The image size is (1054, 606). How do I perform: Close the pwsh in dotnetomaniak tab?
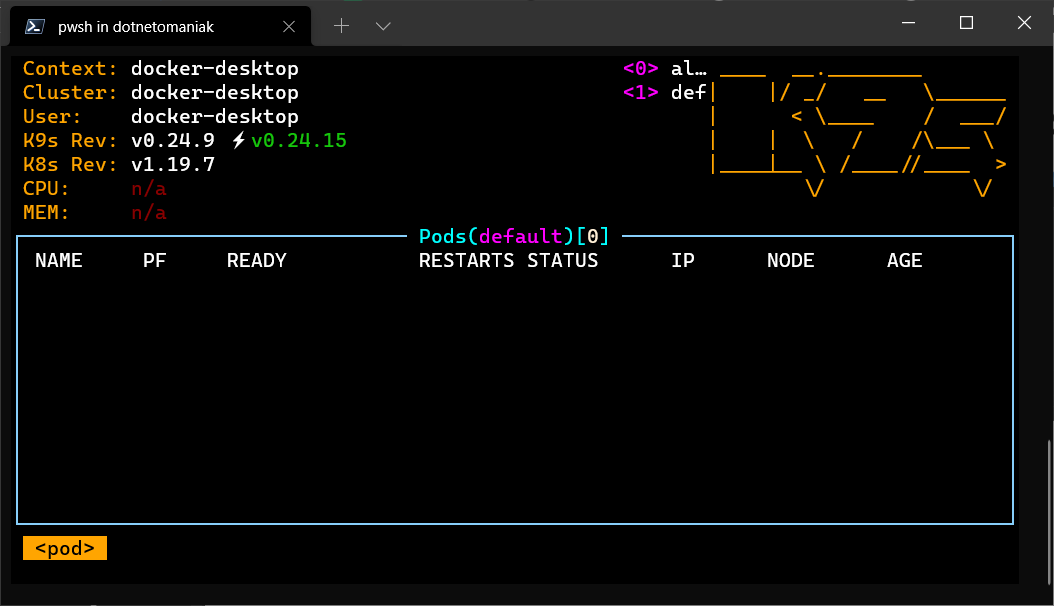[289, 26]
